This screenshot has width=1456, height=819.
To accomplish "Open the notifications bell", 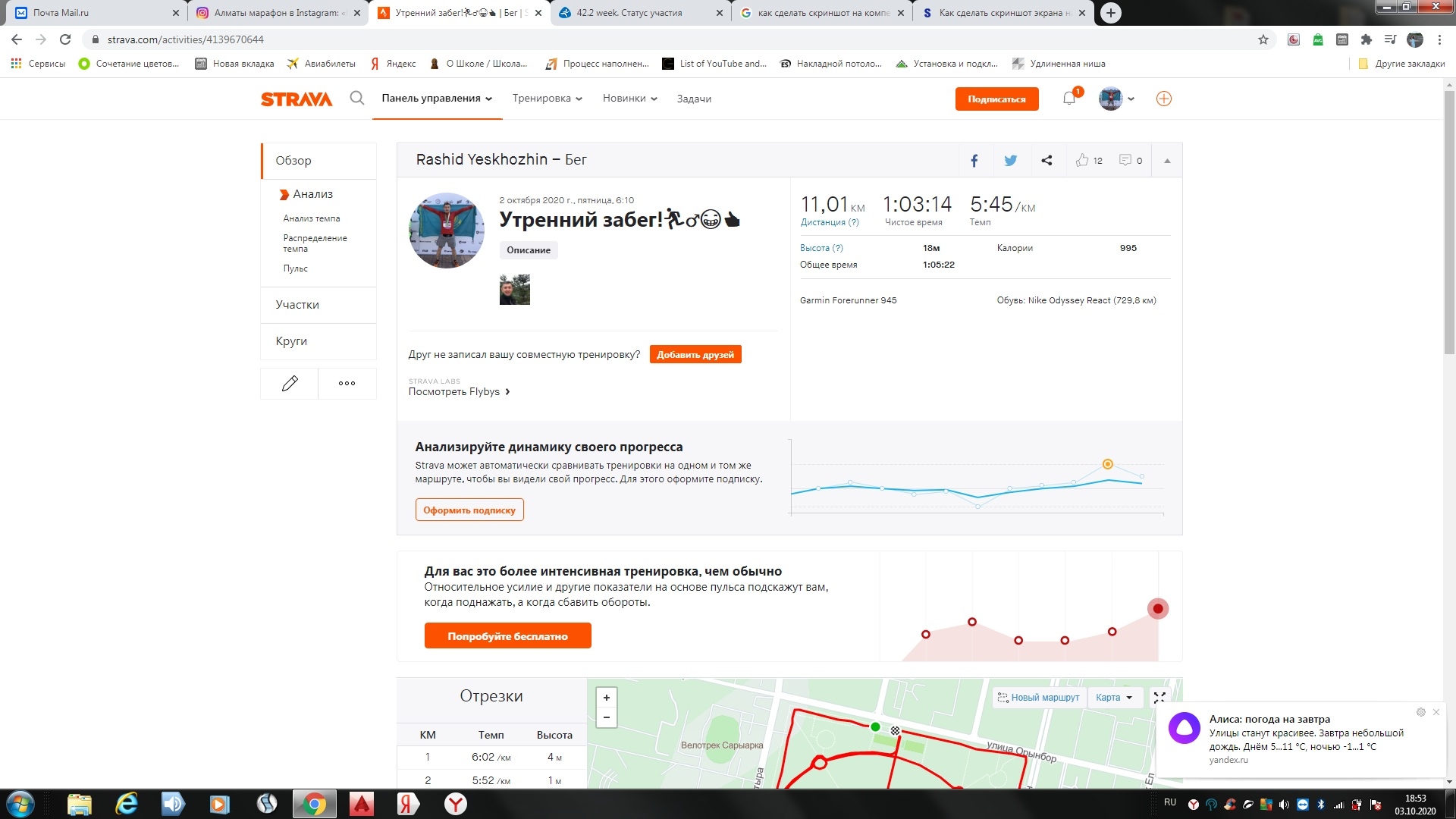I will (x=1069, y=98).
